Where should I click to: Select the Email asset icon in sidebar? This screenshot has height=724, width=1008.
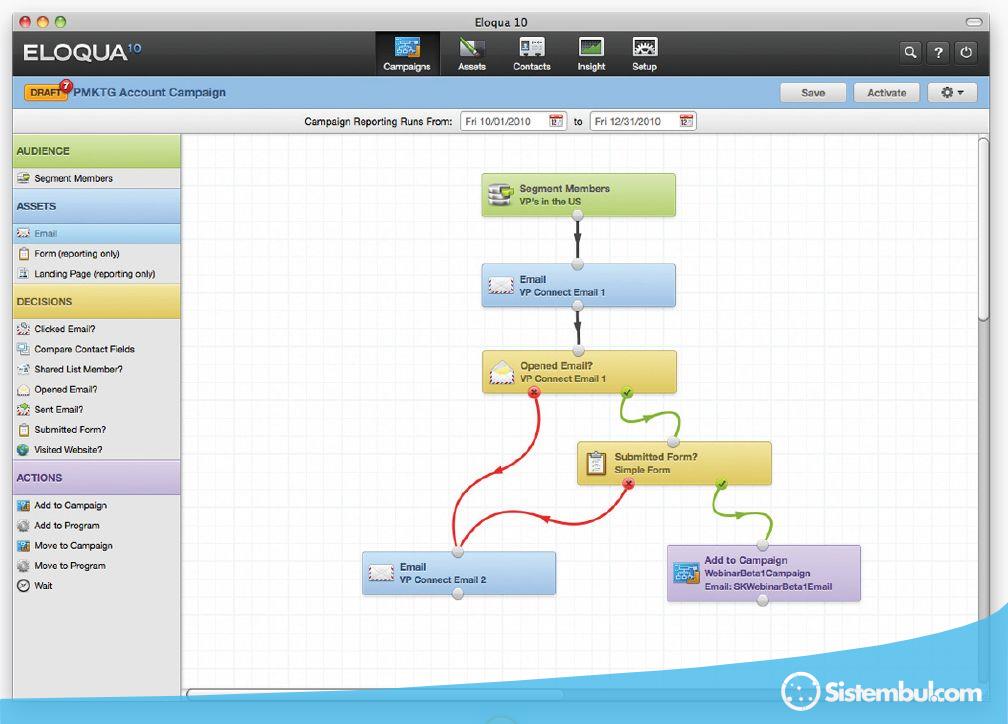point(23,233)
